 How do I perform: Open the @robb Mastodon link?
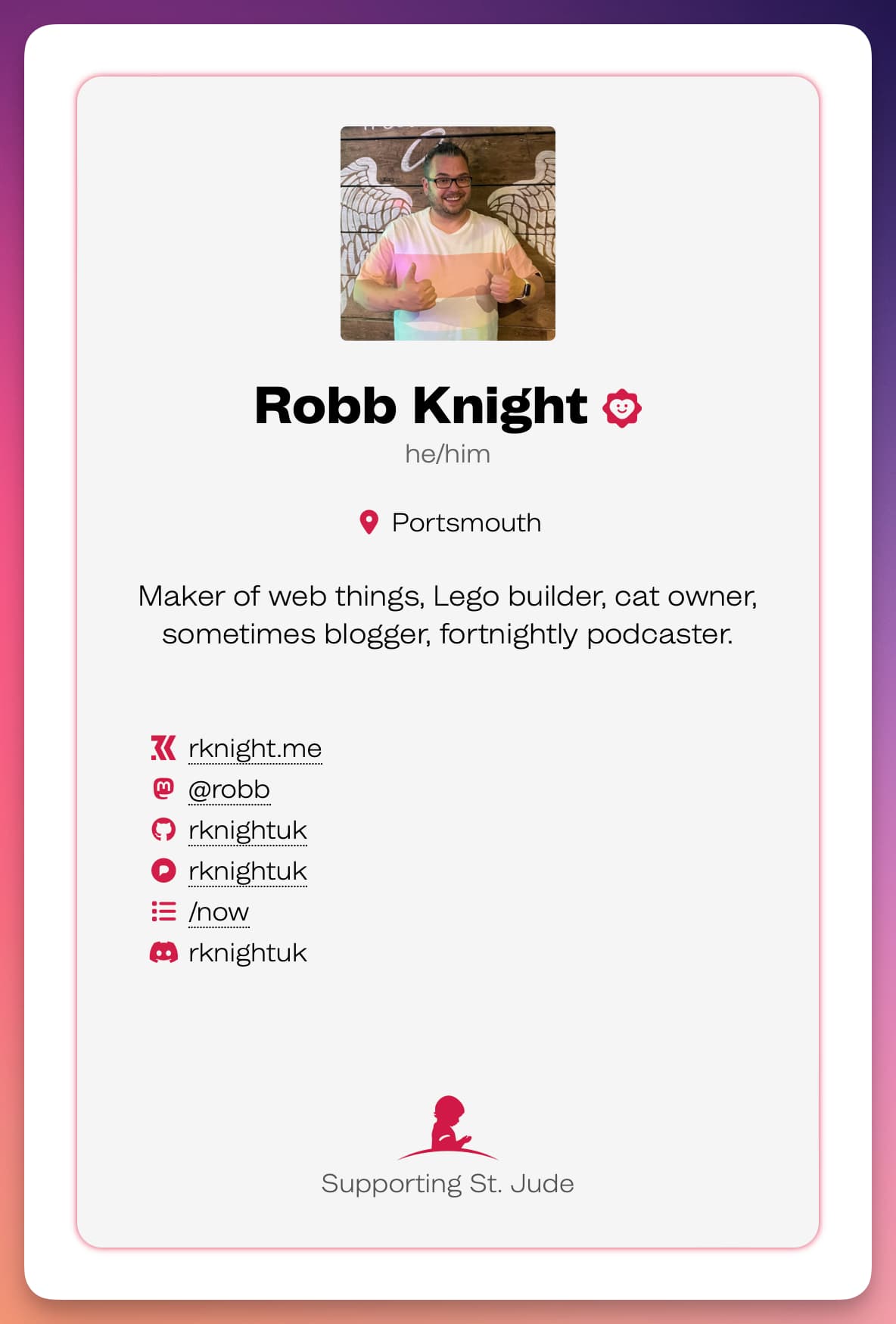229,789
